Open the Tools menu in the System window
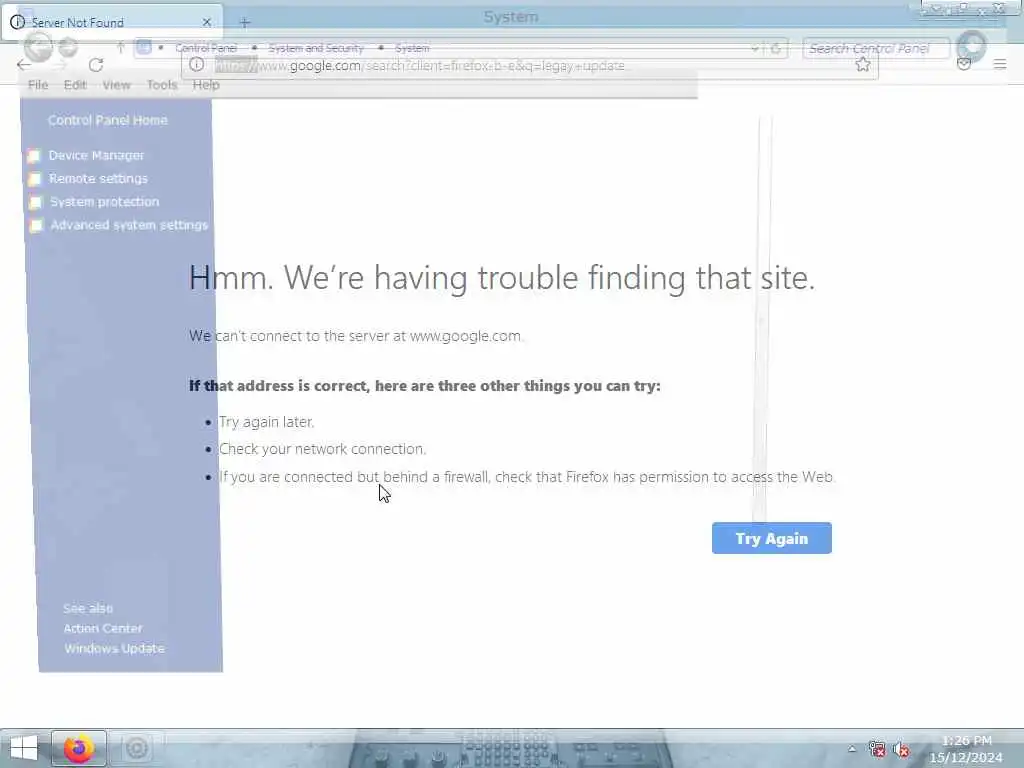 coord(162,85)
